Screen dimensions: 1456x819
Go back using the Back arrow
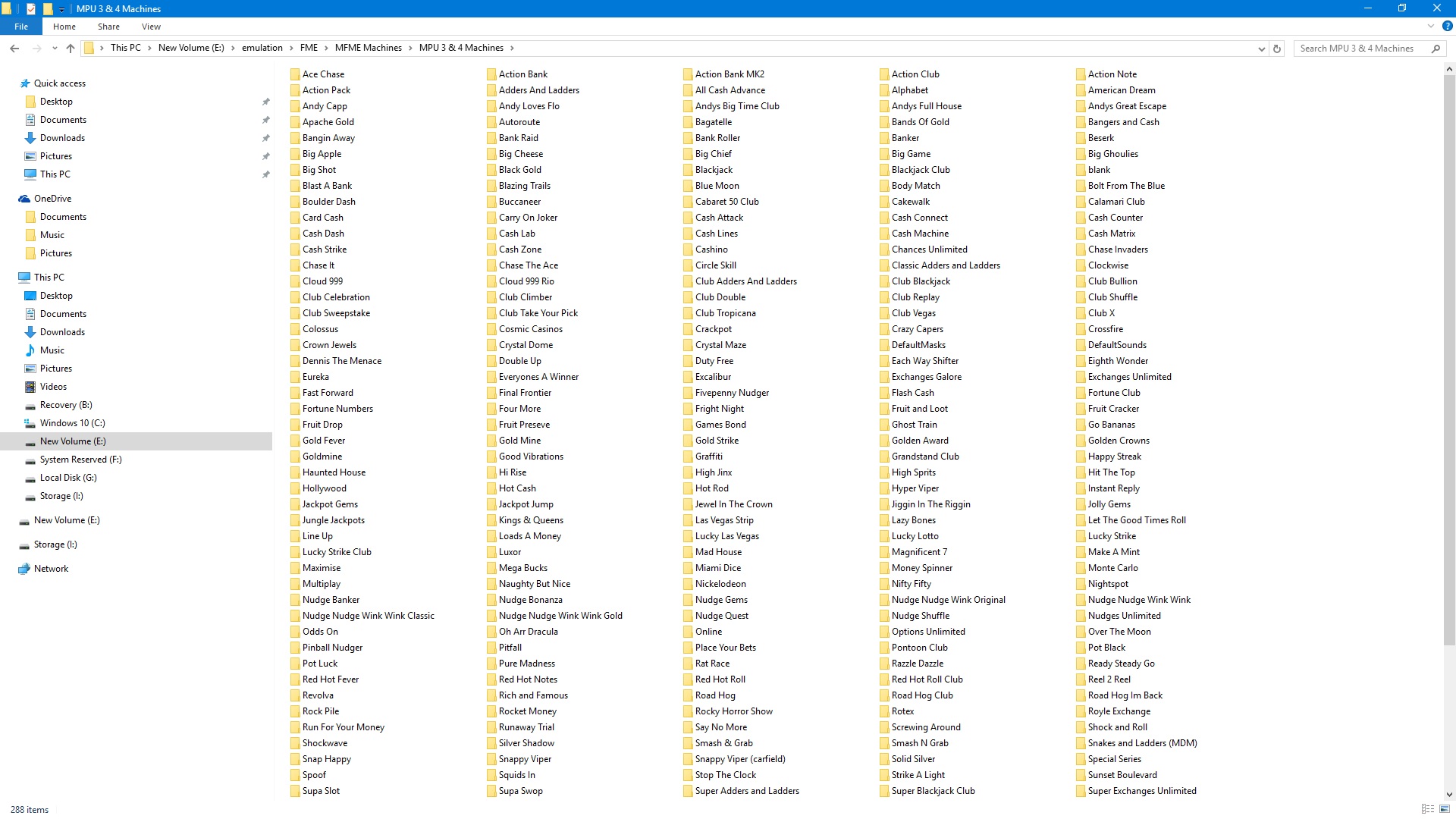tap(14, 48)
